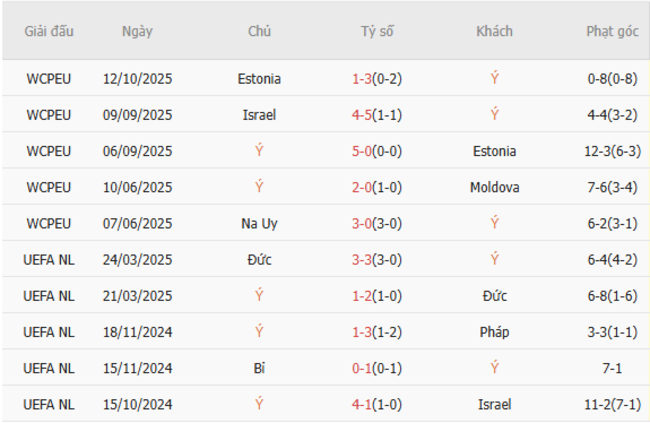The image size is (650, 423).
Task: Click the "Tỷ số" column header
Action: [377, 31]
